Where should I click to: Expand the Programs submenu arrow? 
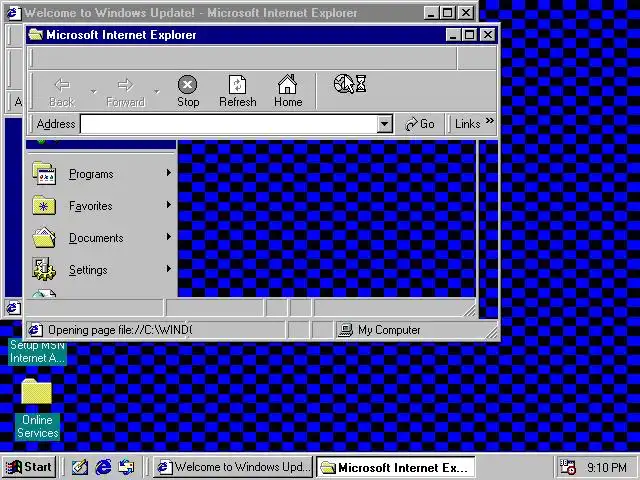pos(169,173)
